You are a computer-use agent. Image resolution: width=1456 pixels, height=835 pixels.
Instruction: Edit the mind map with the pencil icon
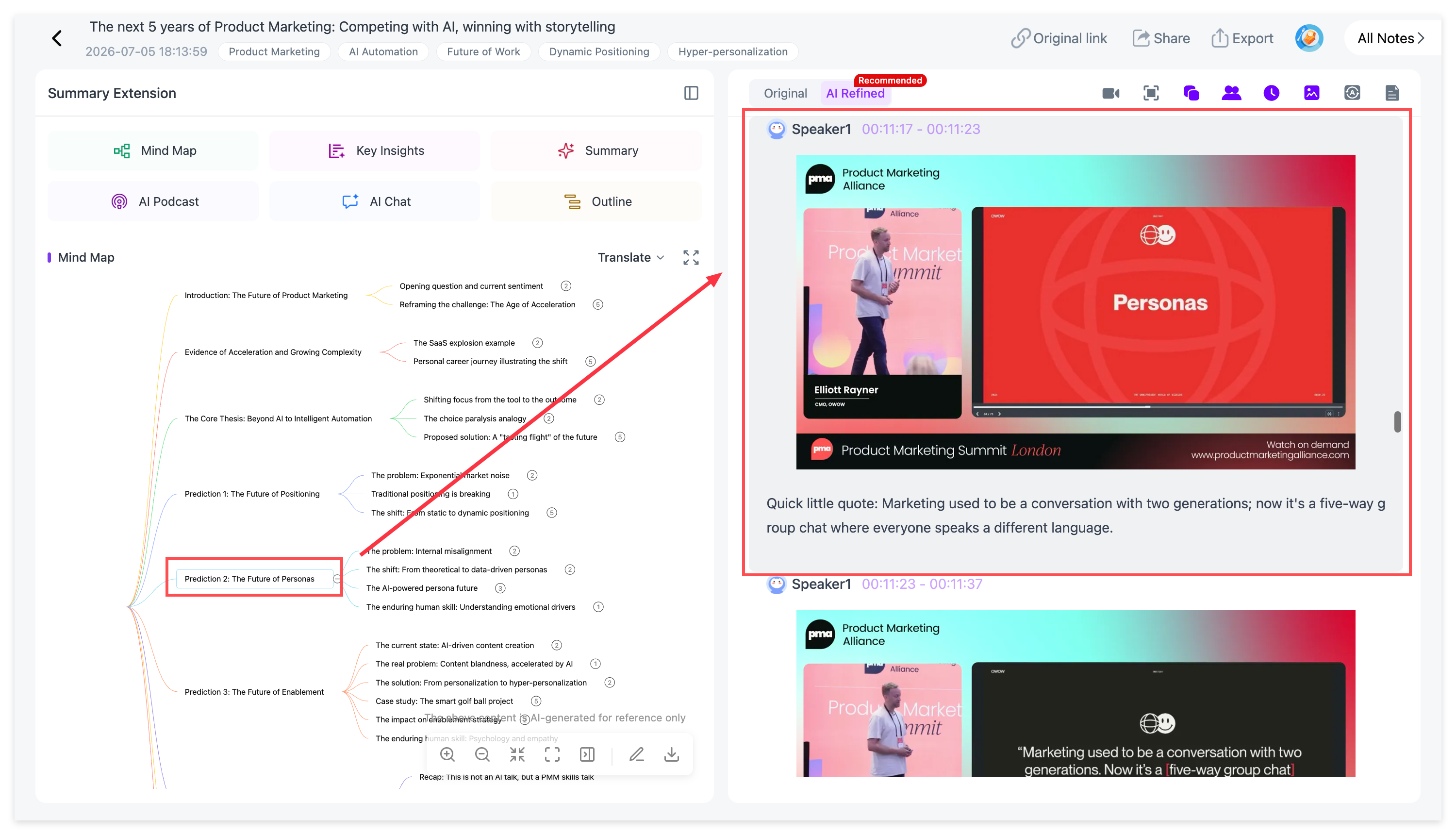[636, 755]
